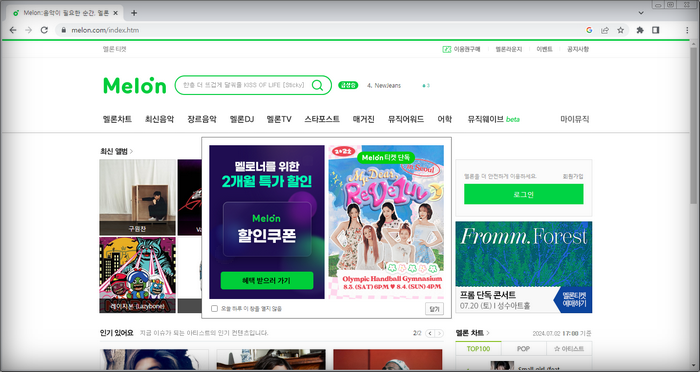Click the Melon search input field

244,85
